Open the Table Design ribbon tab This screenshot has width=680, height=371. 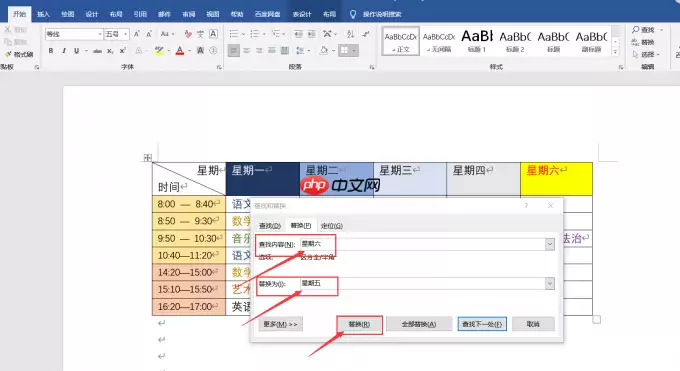tap(302, 14)
